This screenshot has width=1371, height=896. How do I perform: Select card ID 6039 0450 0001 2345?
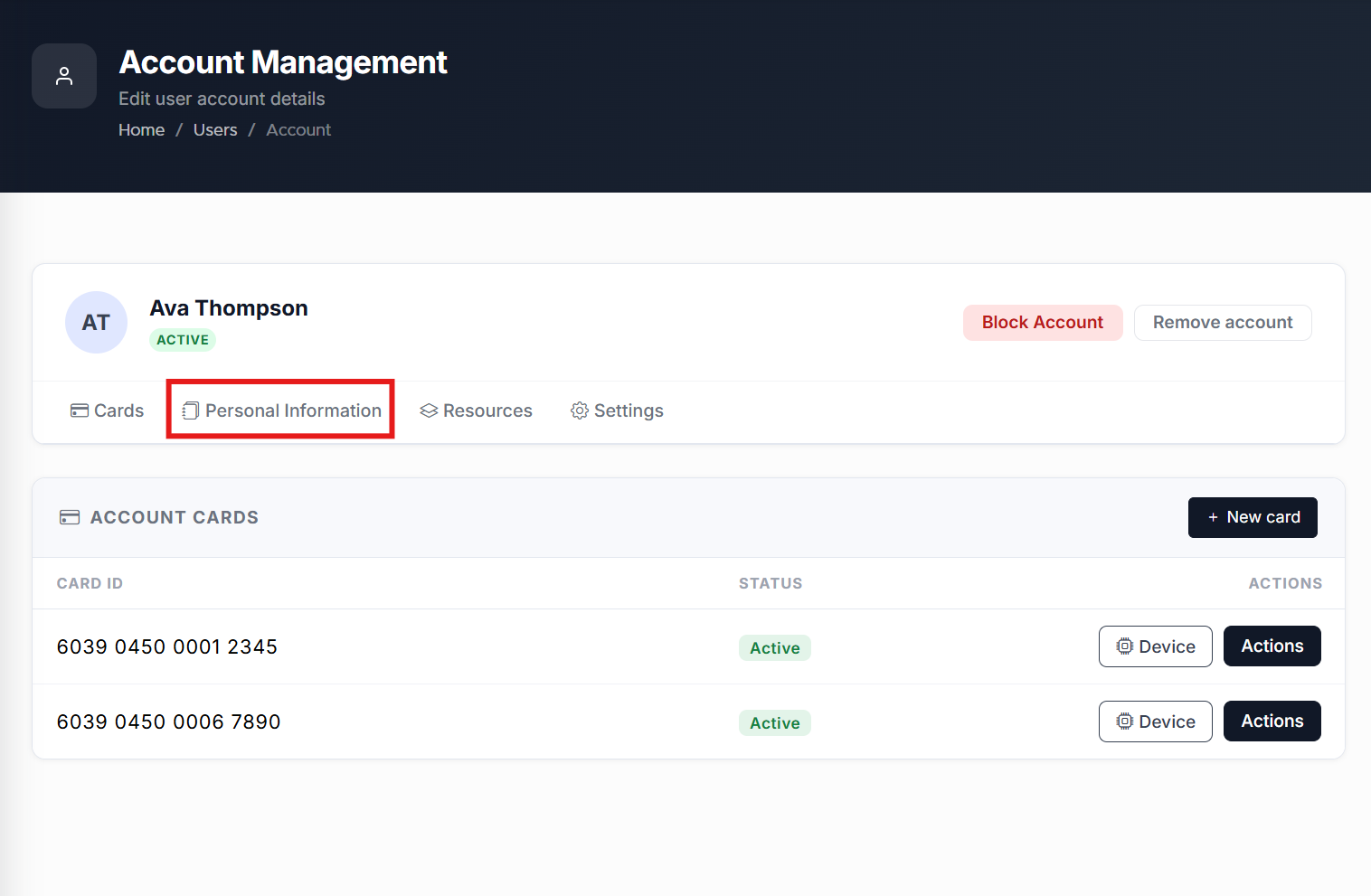coord(167,646)
